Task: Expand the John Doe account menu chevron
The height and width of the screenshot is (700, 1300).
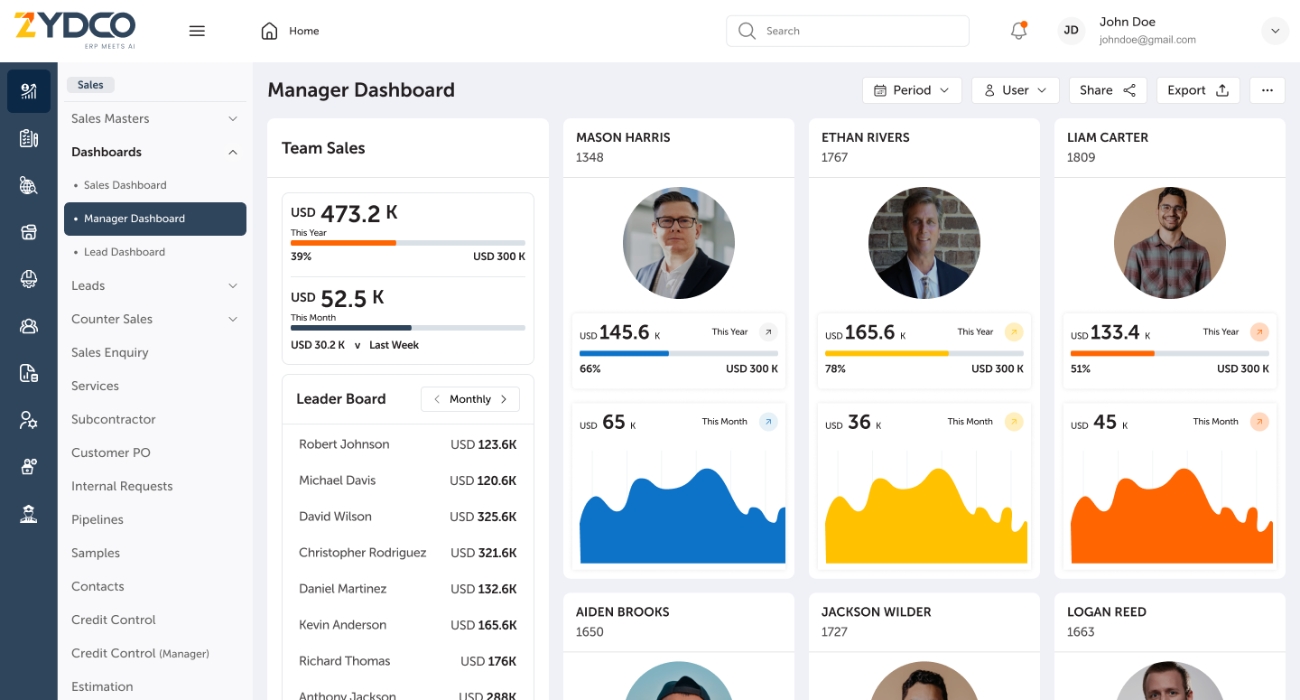Action: (x=1275, y=31)
